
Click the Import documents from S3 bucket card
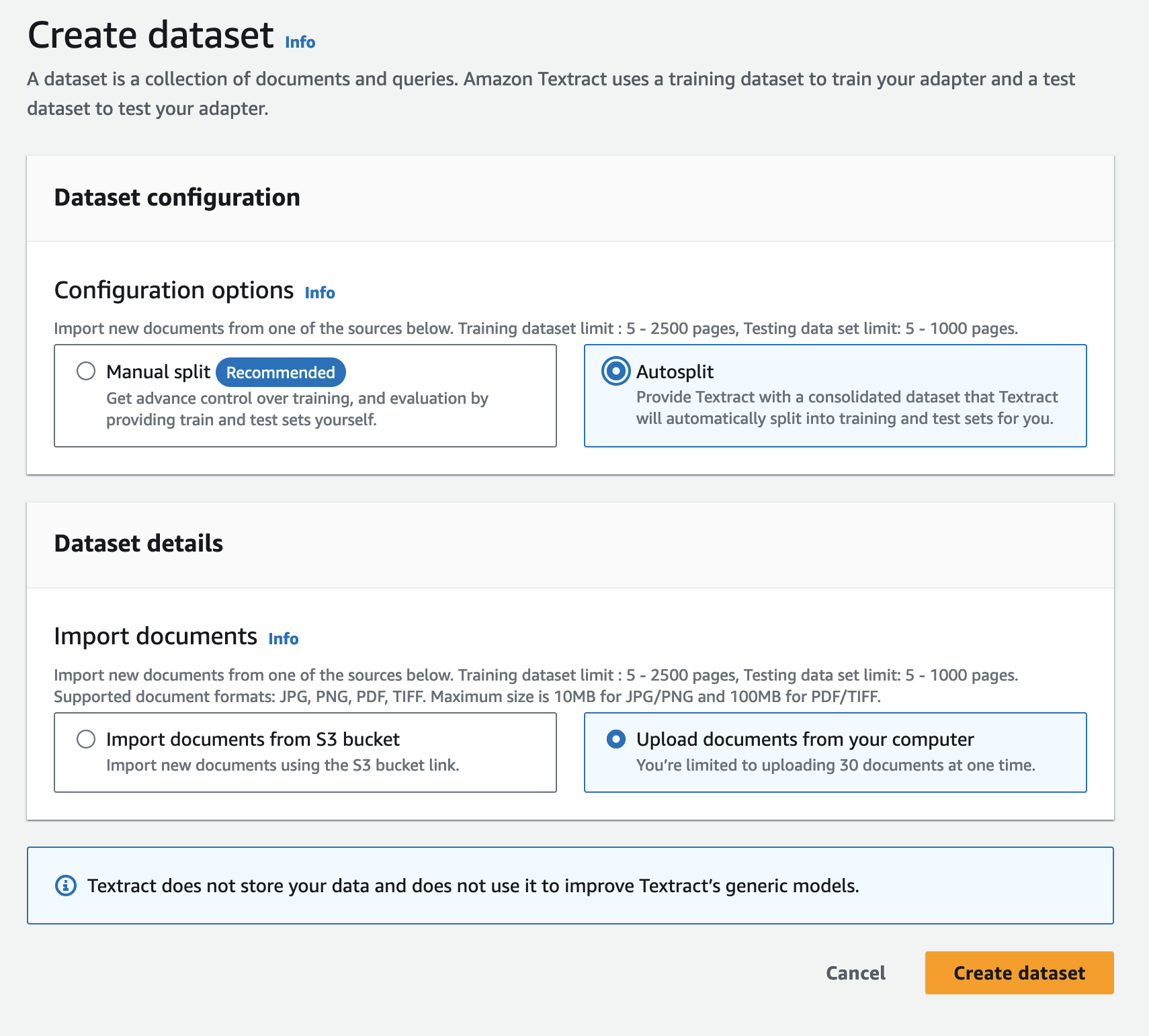click(x=304, y=752)
